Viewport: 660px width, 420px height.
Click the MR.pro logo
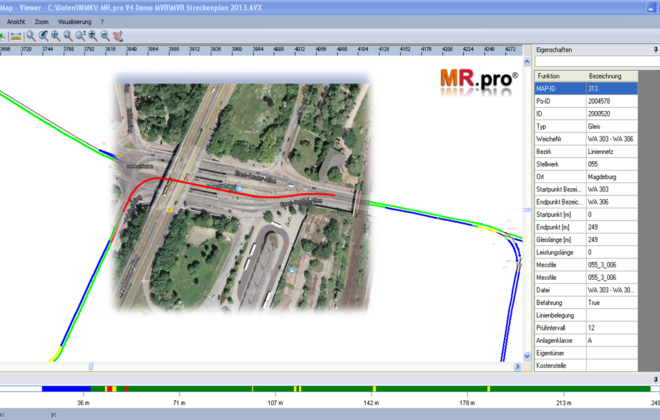pyautogui.click(x=479, y=79)
